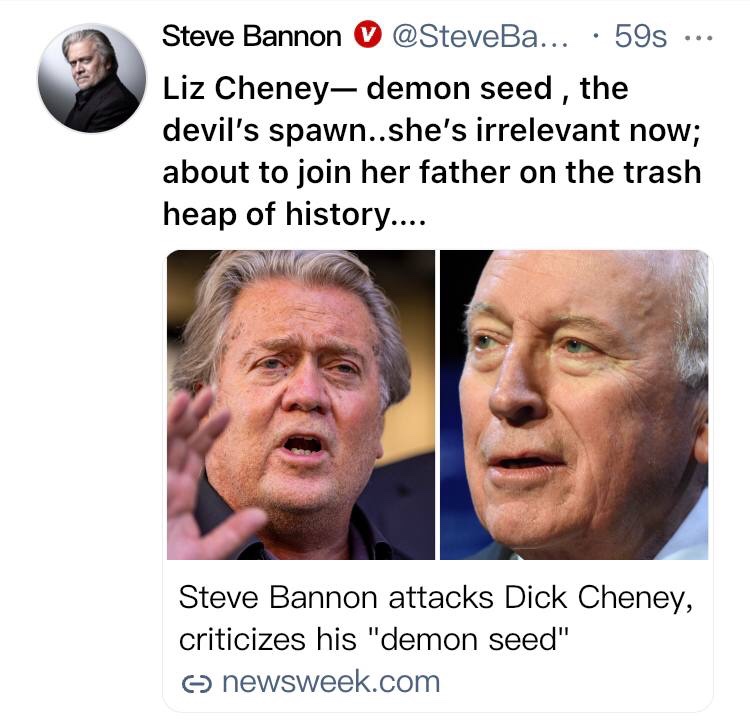
Task: Click the chain link icon beside newsweek.com
Action: pyautogui.click(x=194, y=683)
